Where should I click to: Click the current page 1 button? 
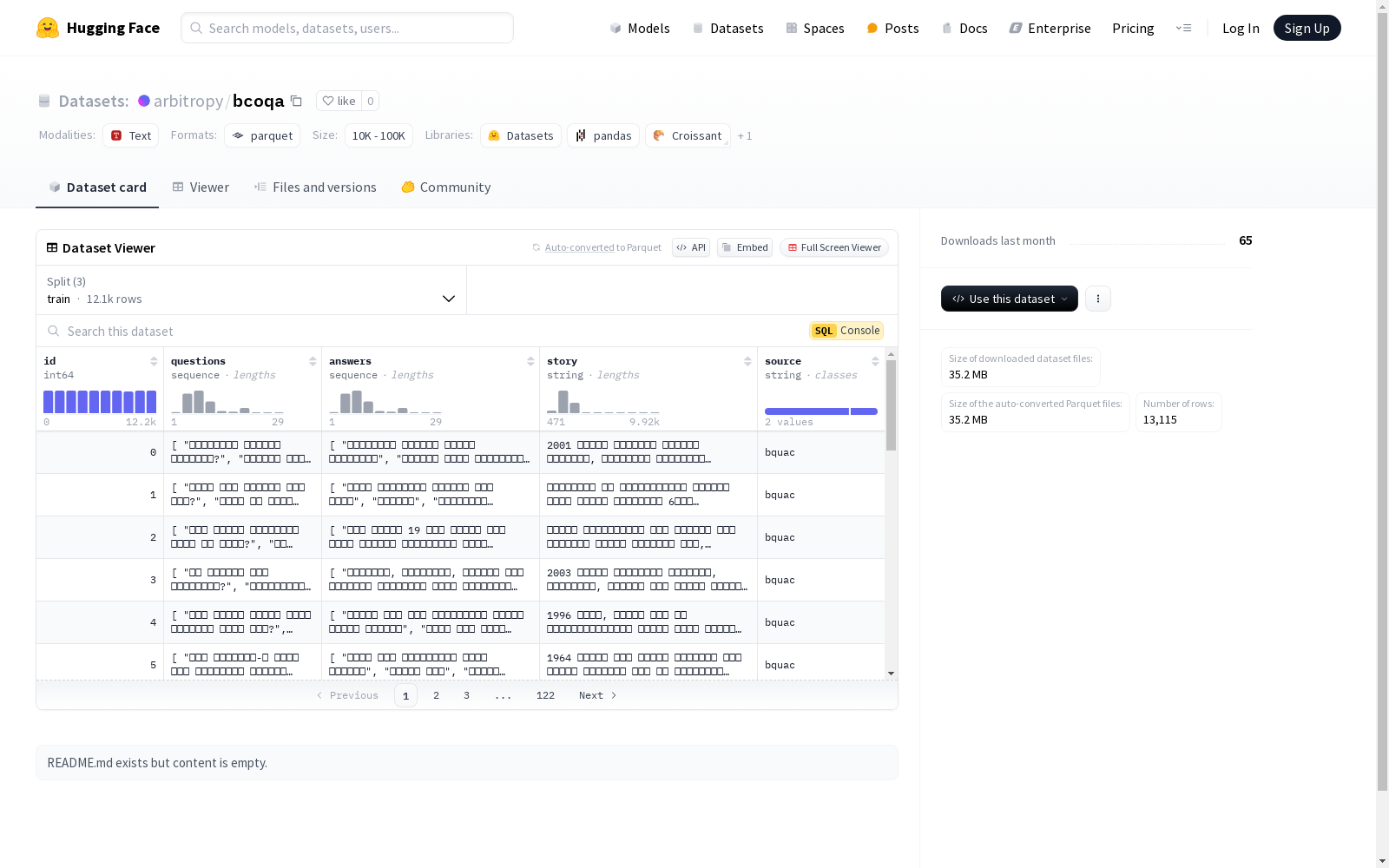[x=405, y=695]
